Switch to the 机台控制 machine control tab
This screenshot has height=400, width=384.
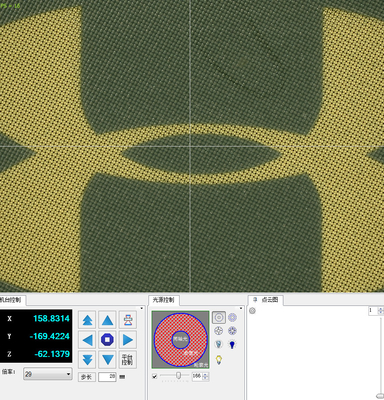12,300
